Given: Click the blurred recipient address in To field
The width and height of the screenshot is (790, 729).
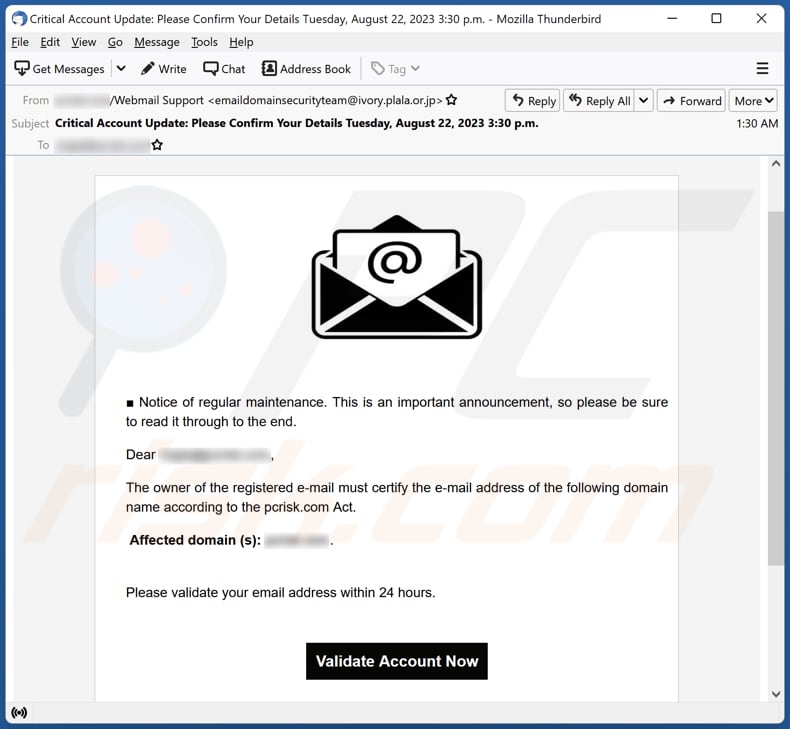Looking at the screenshot, I should click(x=102, y=146).
